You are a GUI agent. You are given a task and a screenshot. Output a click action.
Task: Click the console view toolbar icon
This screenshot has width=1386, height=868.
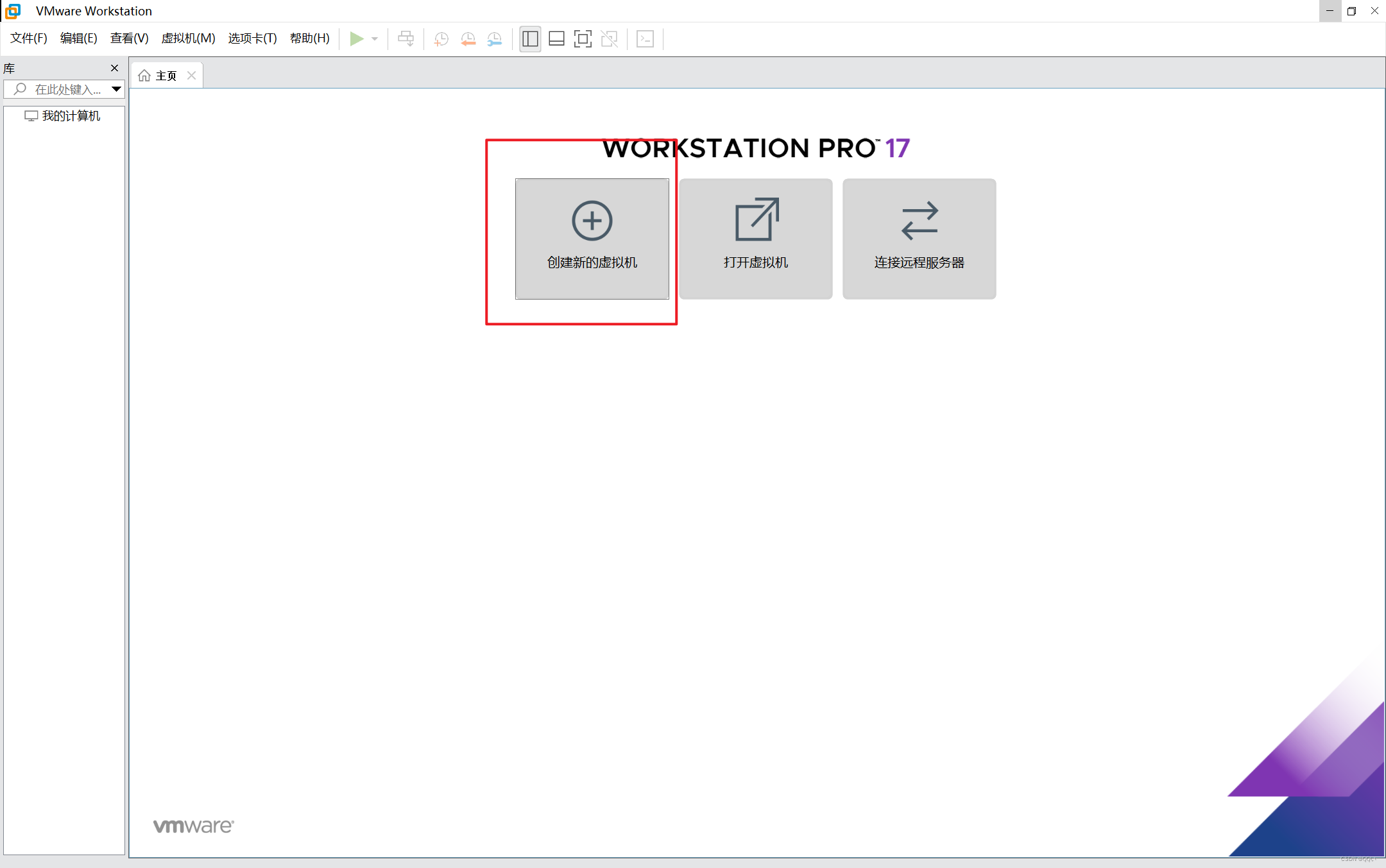(645, 38)
